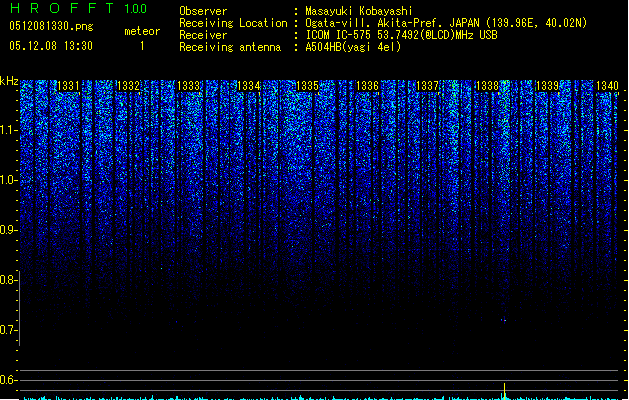
Task: Click the antenna value A504HB(yagi 4el)
Action: [353, 47]
